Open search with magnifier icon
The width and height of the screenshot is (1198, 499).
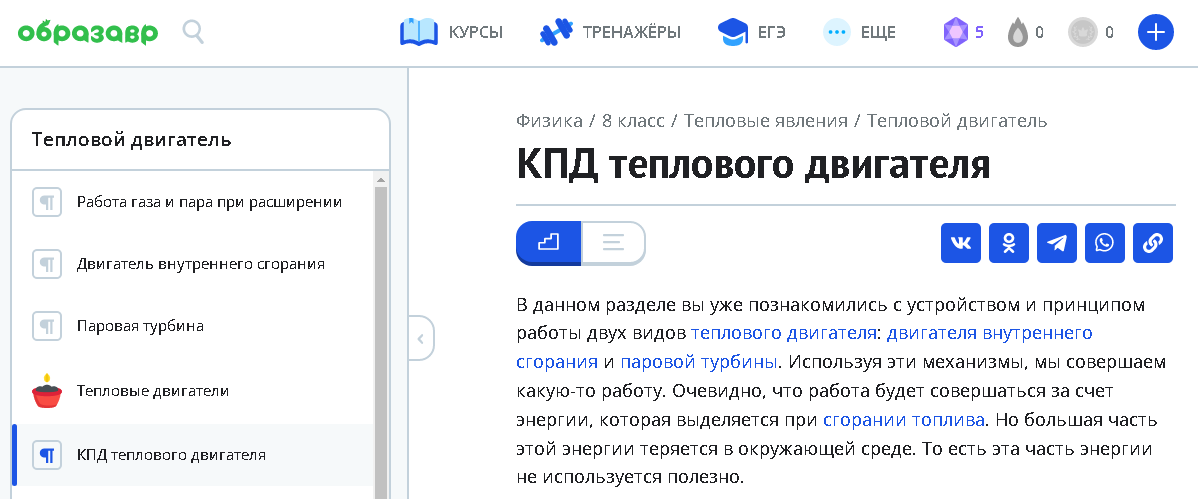pyautogui.click(x=193, y=32)
